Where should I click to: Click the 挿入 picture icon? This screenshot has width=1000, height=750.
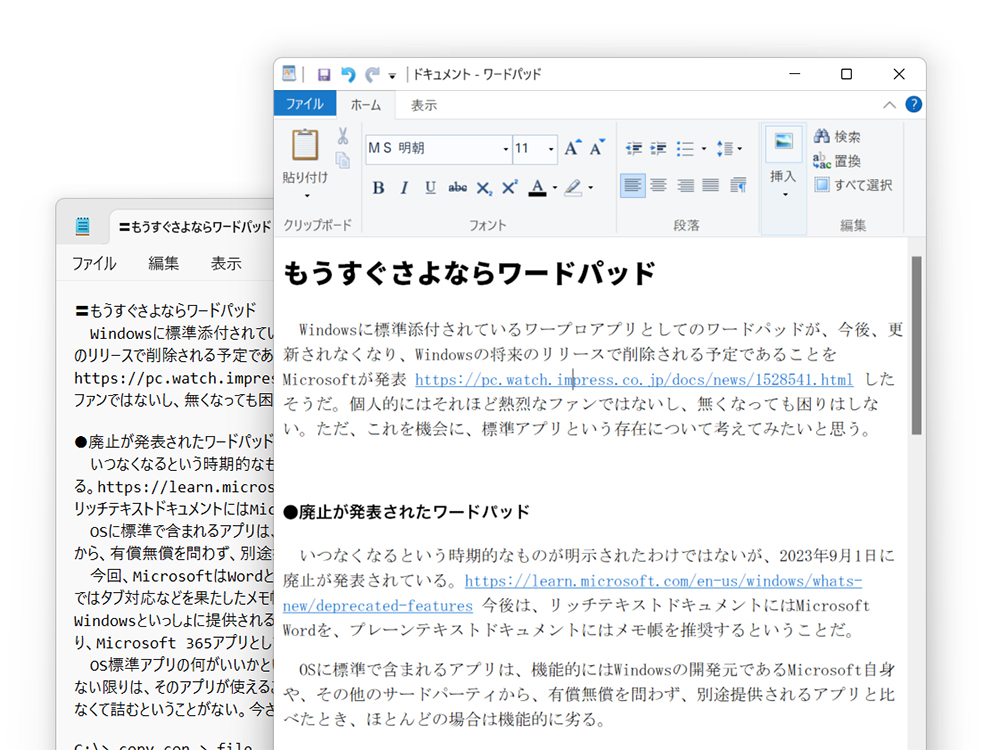[783, 142]
